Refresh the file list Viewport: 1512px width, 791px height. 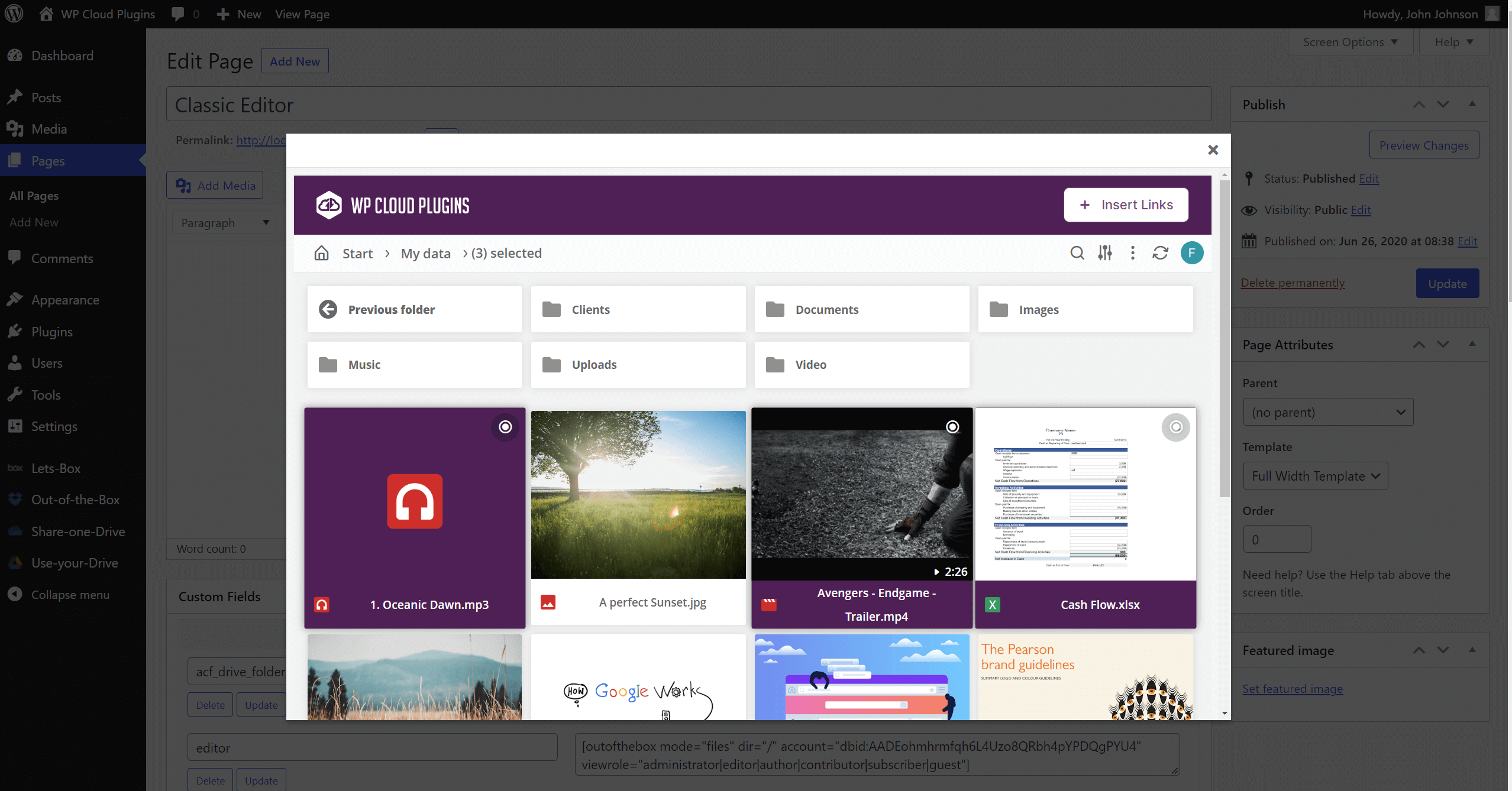1160,253
